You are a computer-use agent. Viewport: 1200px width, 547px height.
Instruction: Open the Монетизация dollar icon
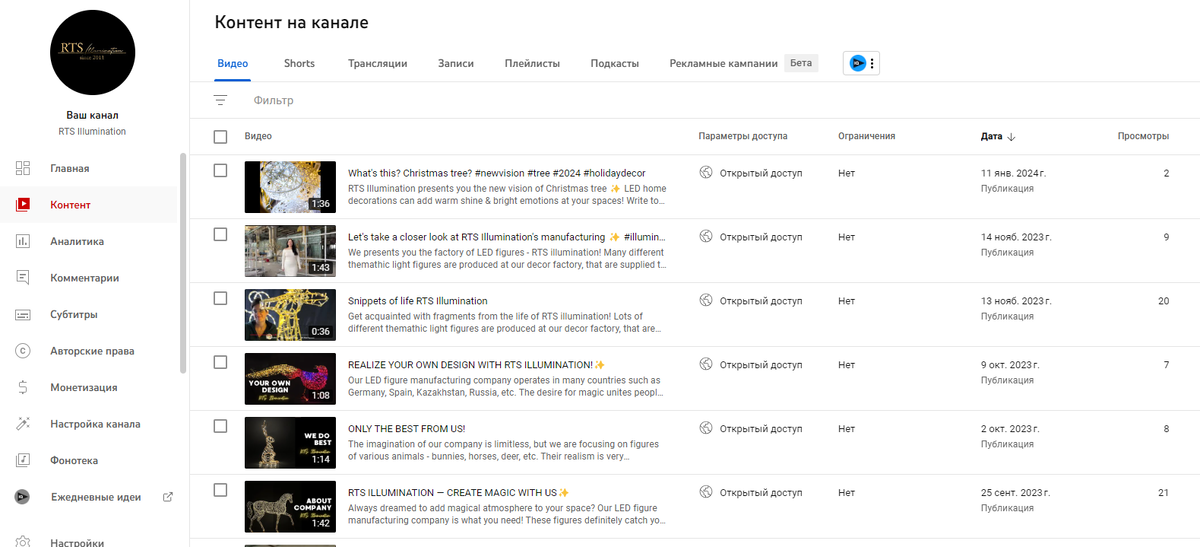pyautogui.click(x=22, y=387)
